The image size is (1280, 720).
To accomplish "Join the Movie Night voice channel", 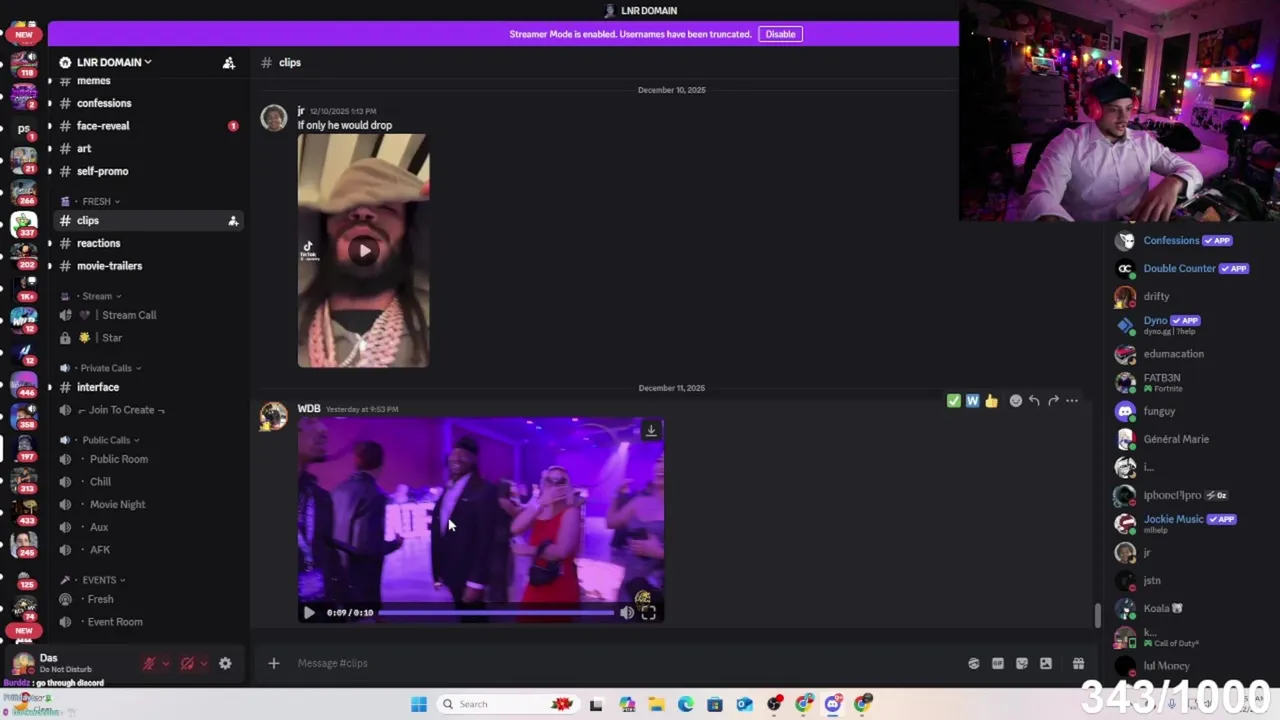I will point(117,505).
